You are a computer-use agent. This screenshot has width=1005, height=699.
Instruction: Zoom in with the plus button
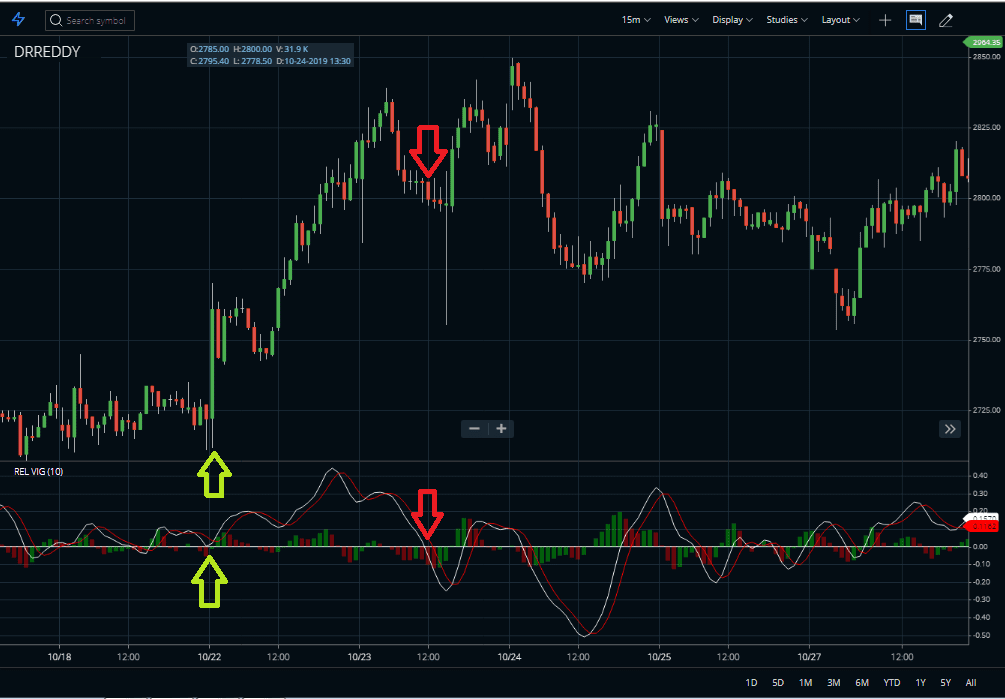pyautogui.click(x=501, y=429)
